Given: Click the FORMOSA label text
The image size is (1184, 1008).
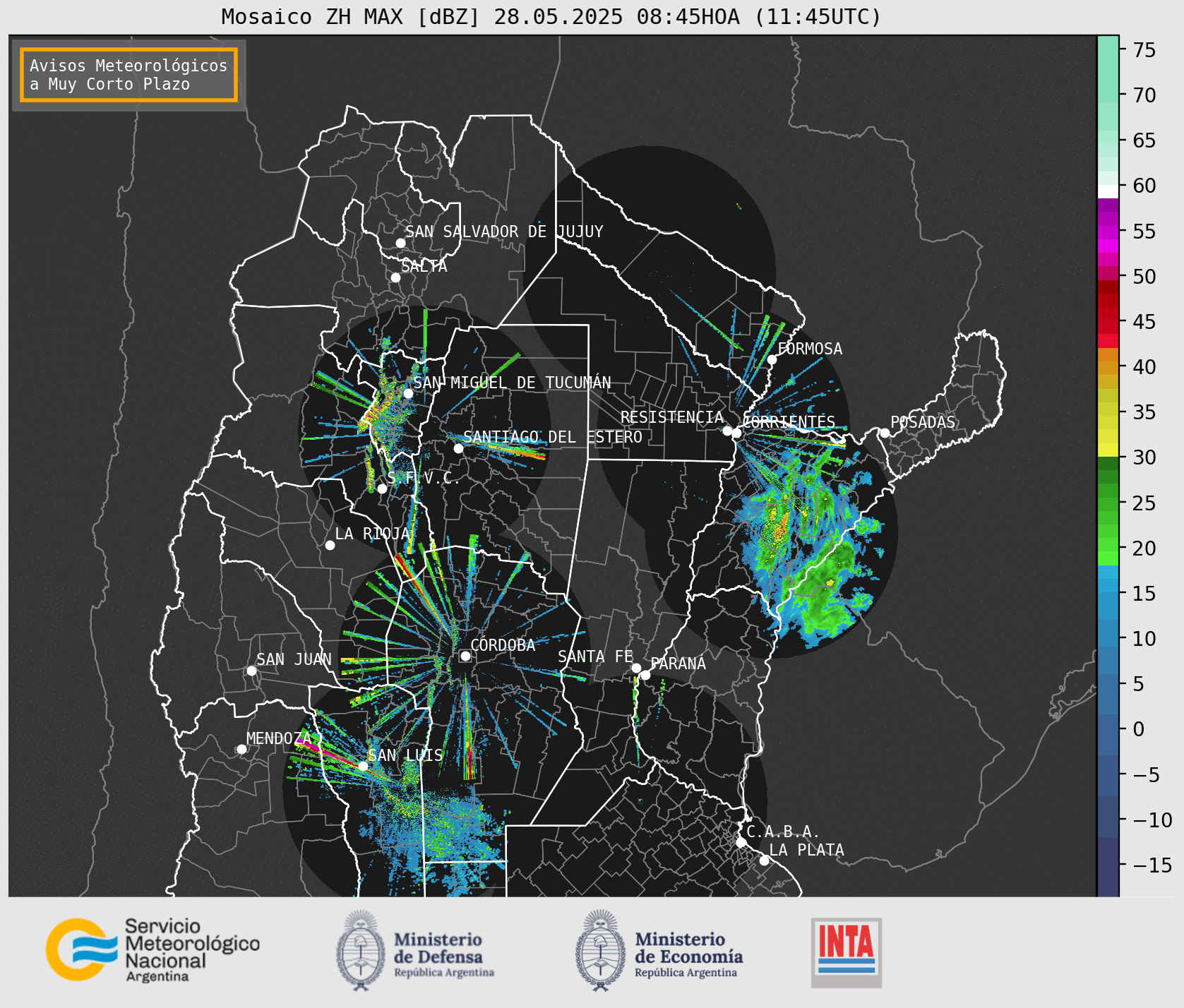Looking at the screenshot, I should tap(810, 349).
